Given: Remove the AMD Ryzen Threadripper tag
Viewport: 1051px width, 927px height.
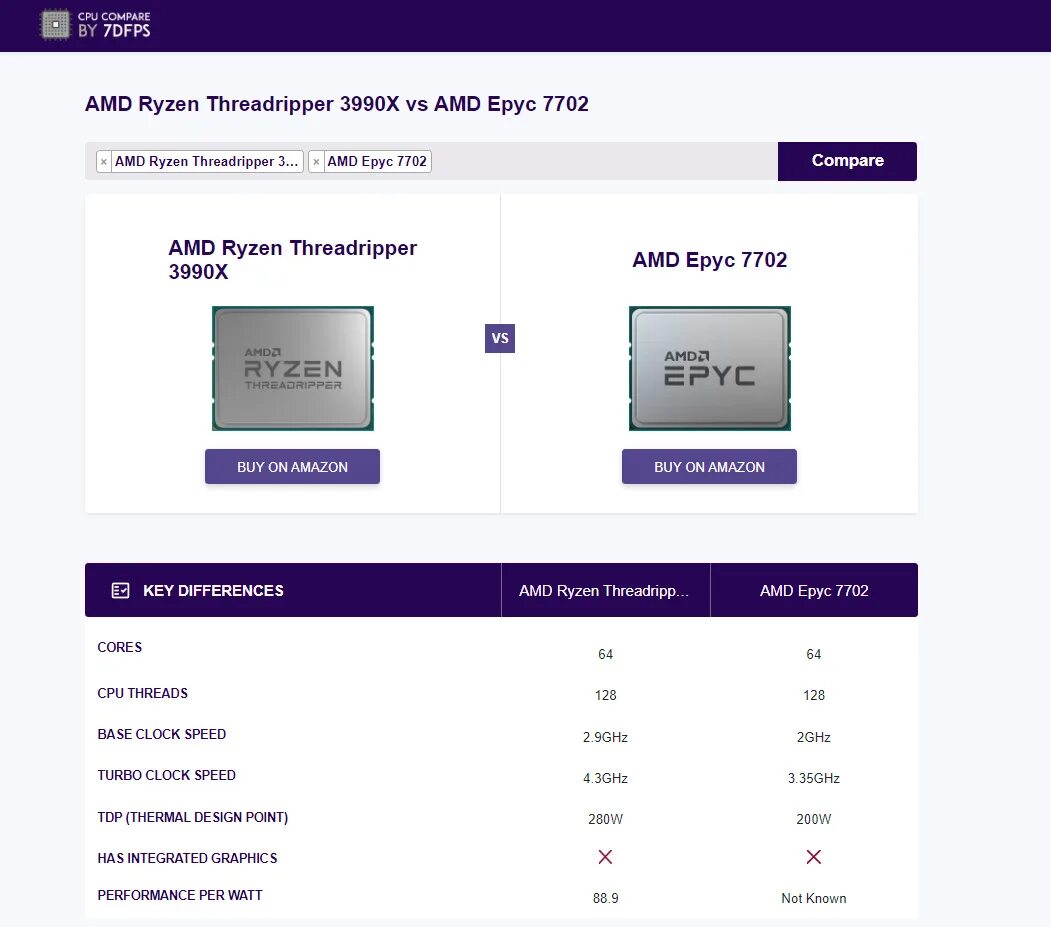Looking at the screenshot, I should tap(104, 162).
